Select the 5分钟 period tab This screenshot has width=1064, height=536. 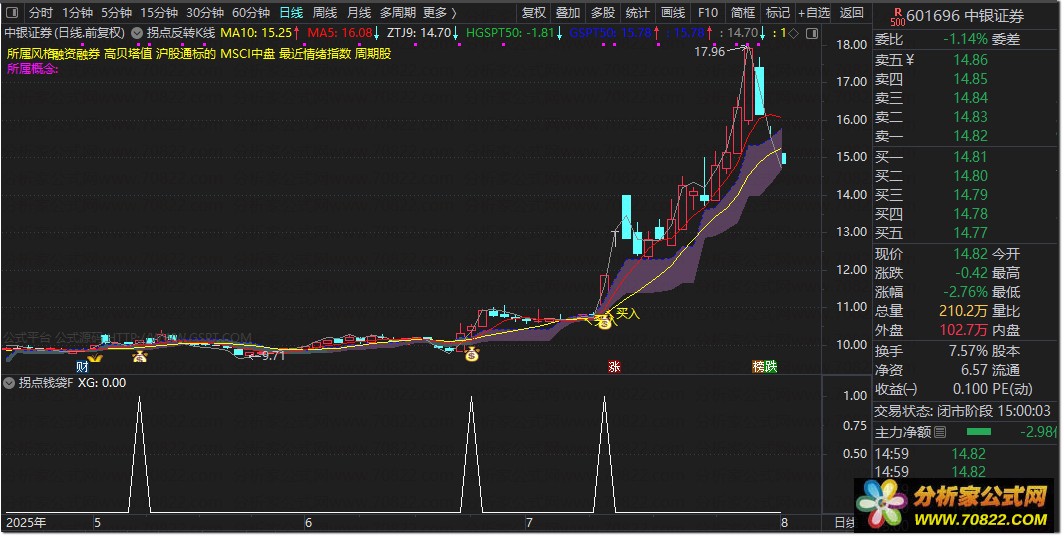point(116,13)
